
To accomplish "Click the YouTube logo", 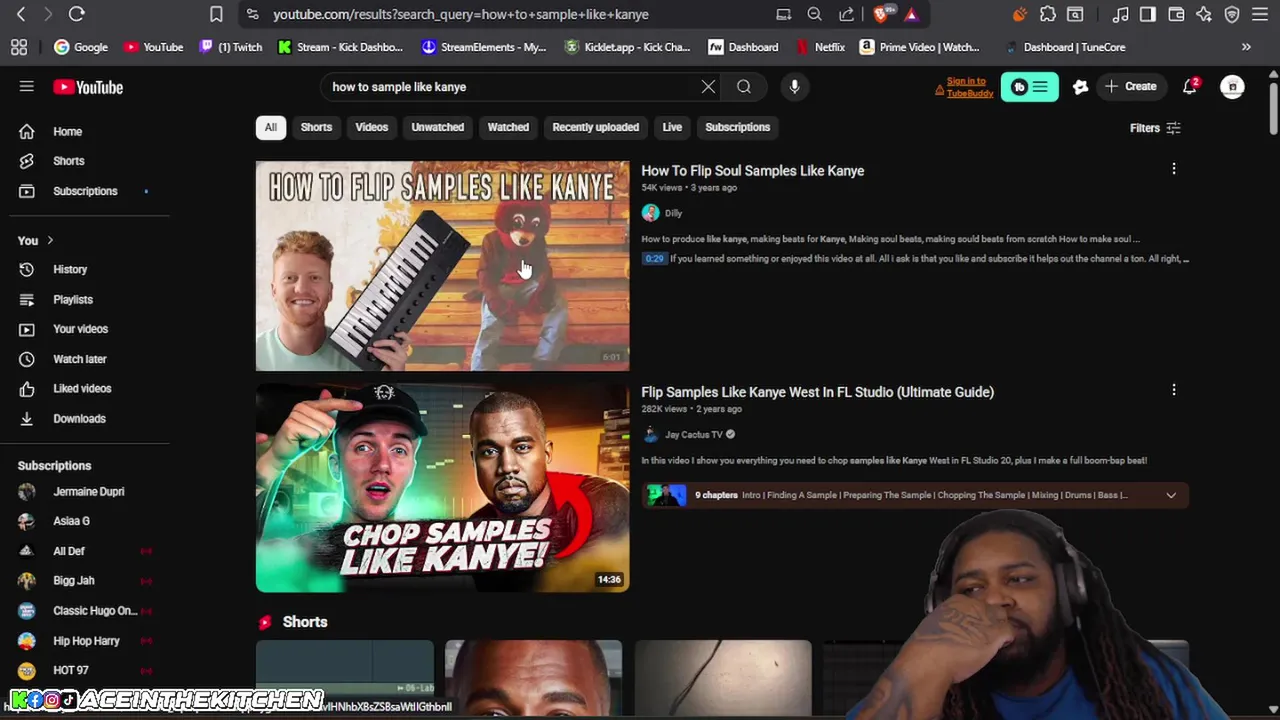I will click(x=88, y=87).
